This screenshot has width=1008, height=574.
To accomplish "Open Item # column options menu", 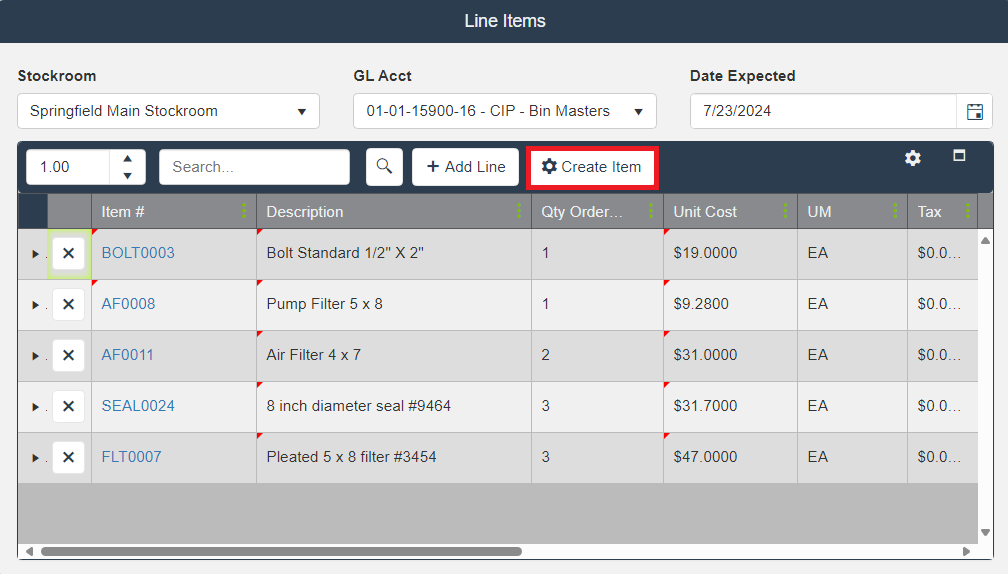I will 244,211.
